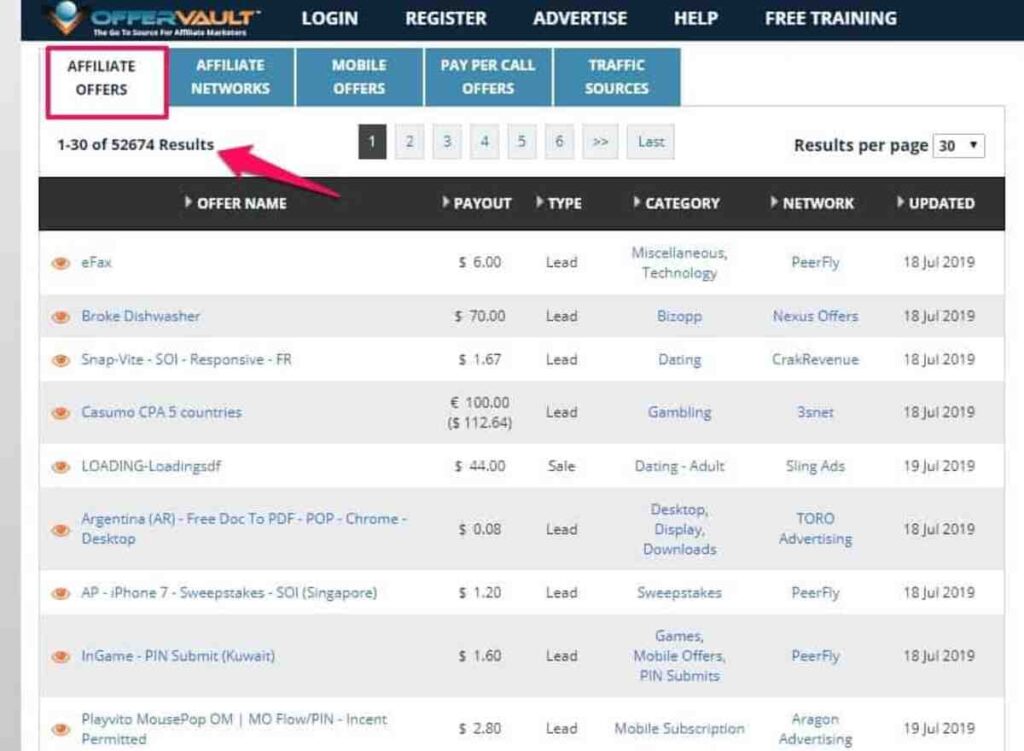Image resolution: width=1024 pixels, height=751 pixels.
Task: Sort the table by Network column
Action: pos(812,203)
